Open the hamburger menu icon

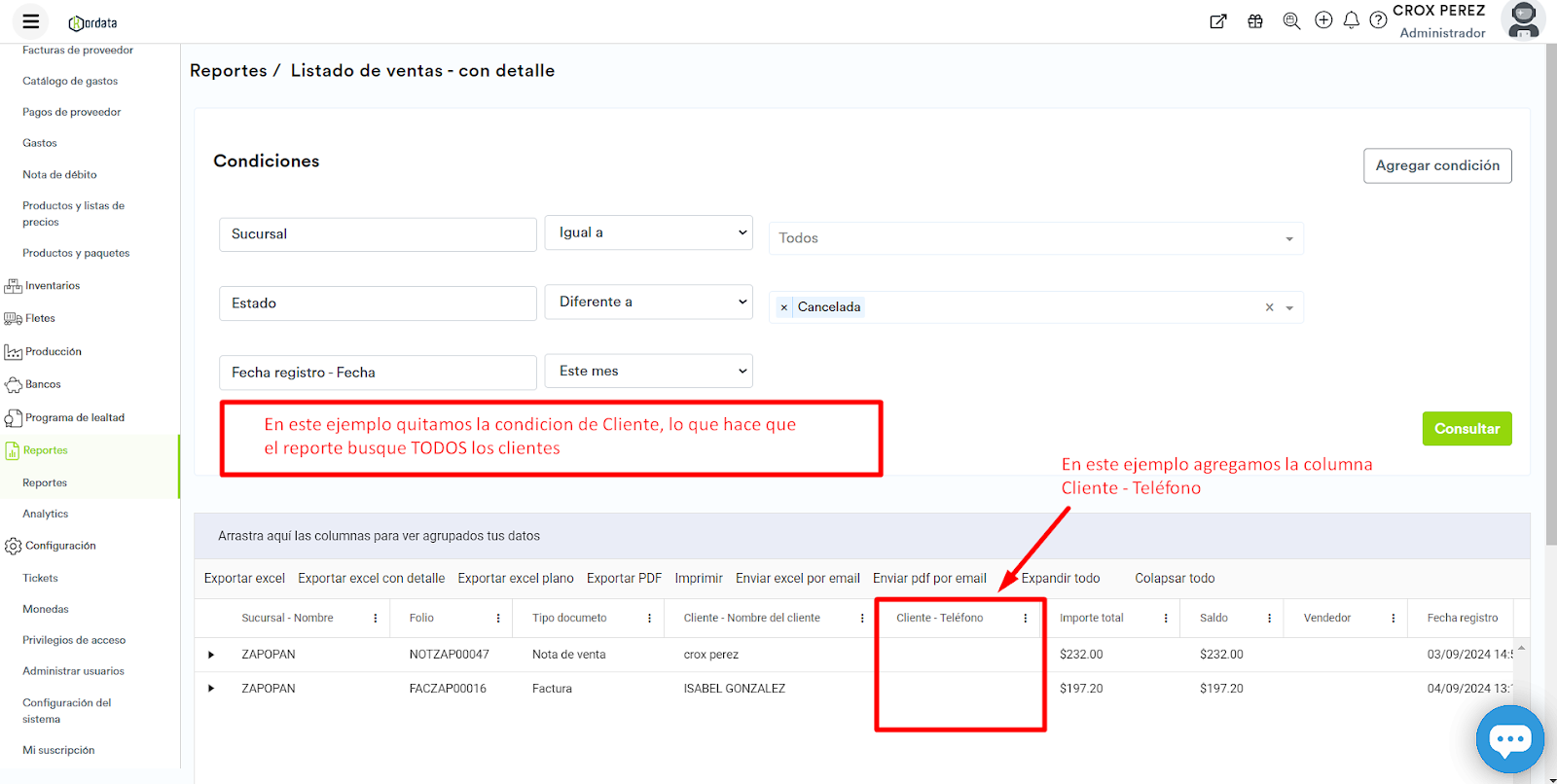(x=31, y=21)
